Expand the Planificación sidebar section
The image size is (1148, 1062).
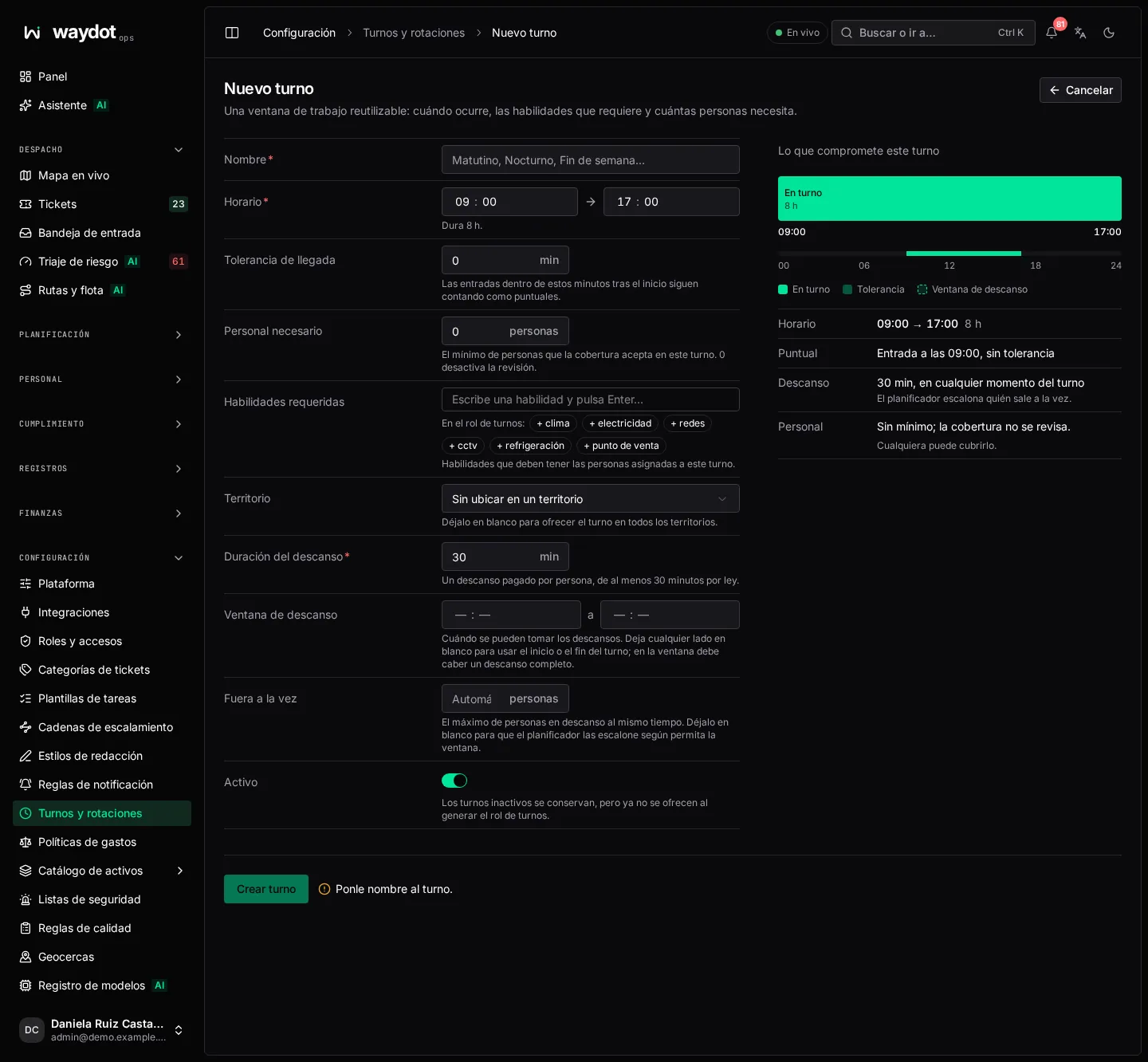(102, 335)
